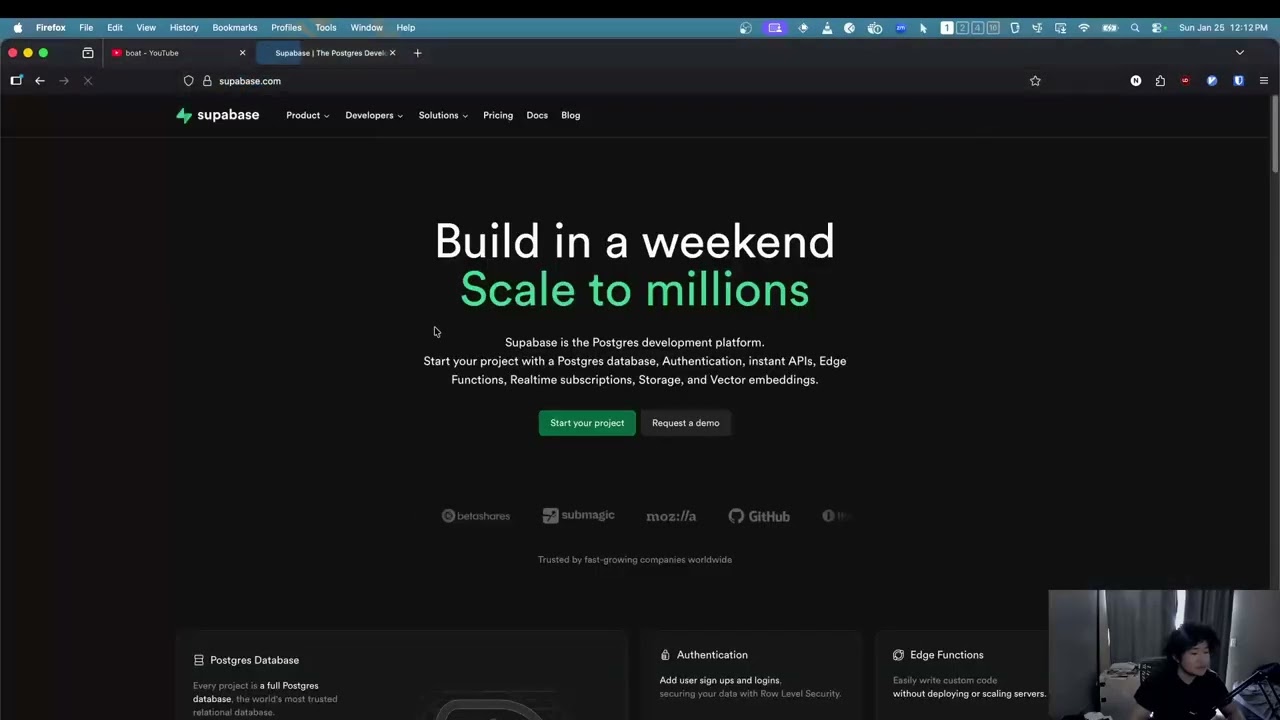Open Spotlight search magnifier icon
The height and width of the screenshot is (720, 1280).
pos(1135,28)
